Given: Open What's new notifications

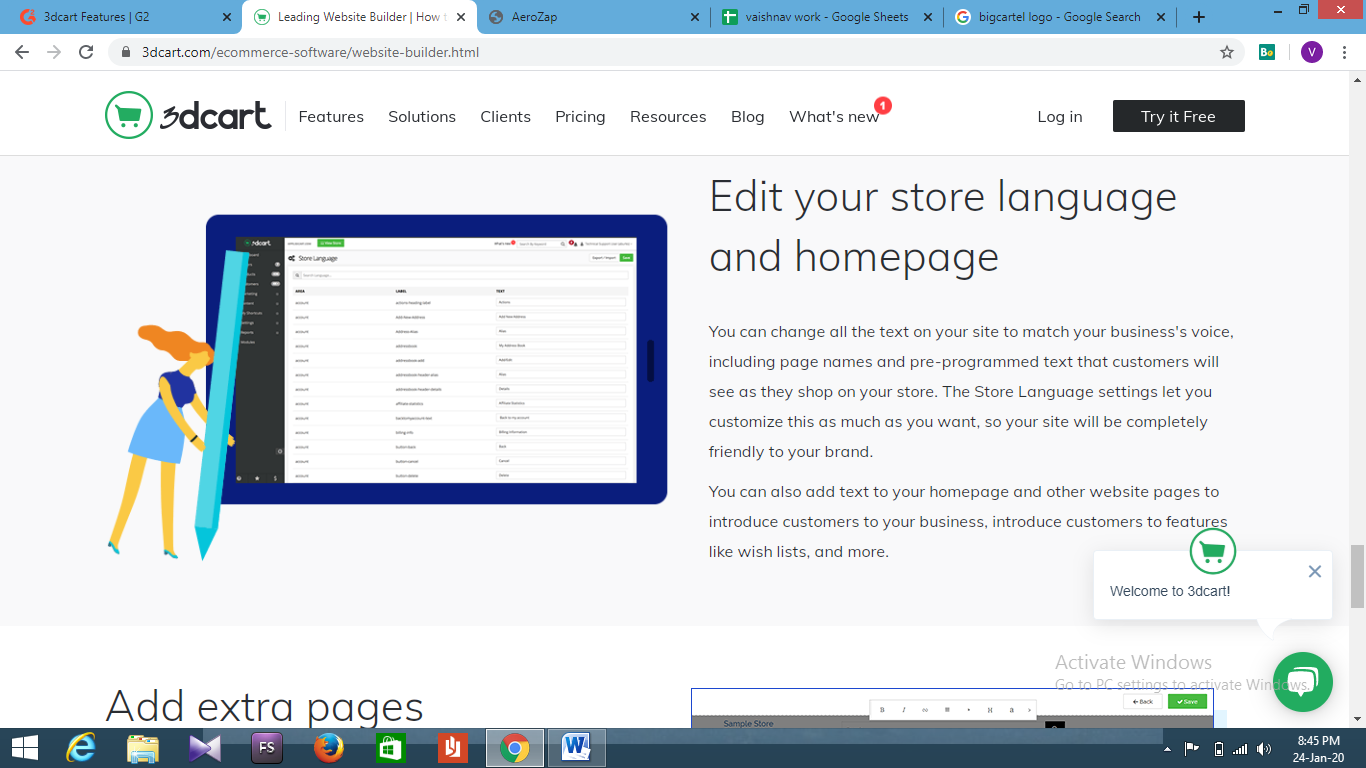Looking at the screenshot, I should (x=834, y=117).
